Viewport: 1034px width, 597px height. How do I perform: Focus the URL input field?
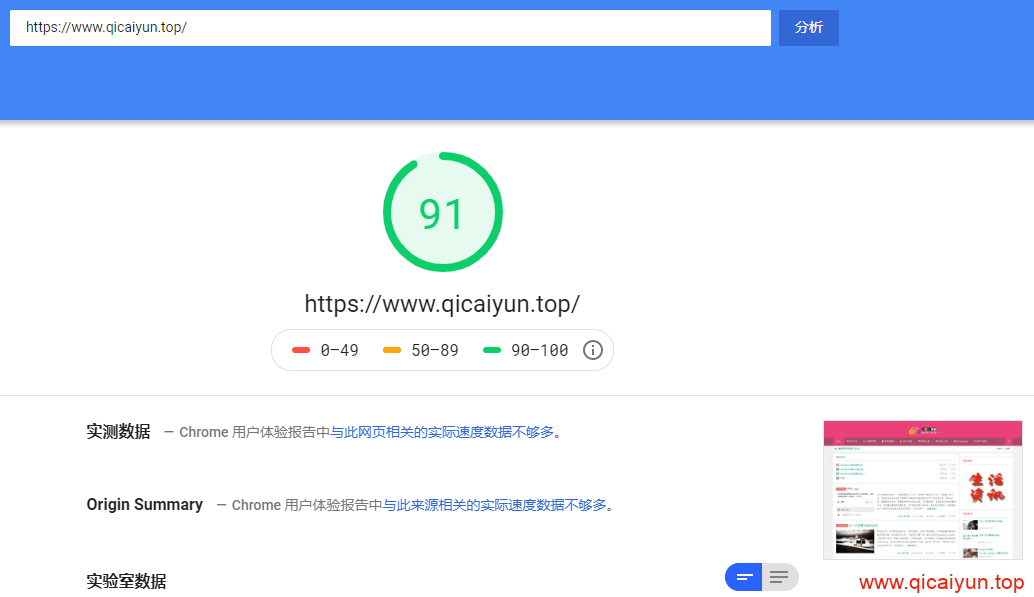(390, 28)
